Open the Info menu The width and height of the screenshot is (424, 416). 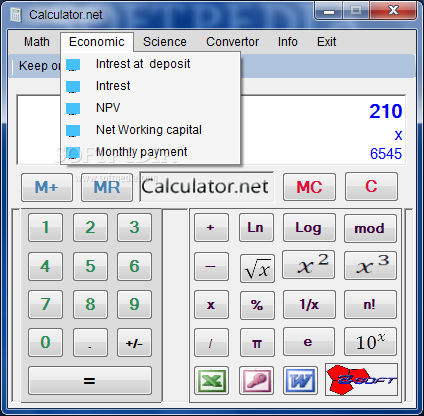tap(288, 42)
